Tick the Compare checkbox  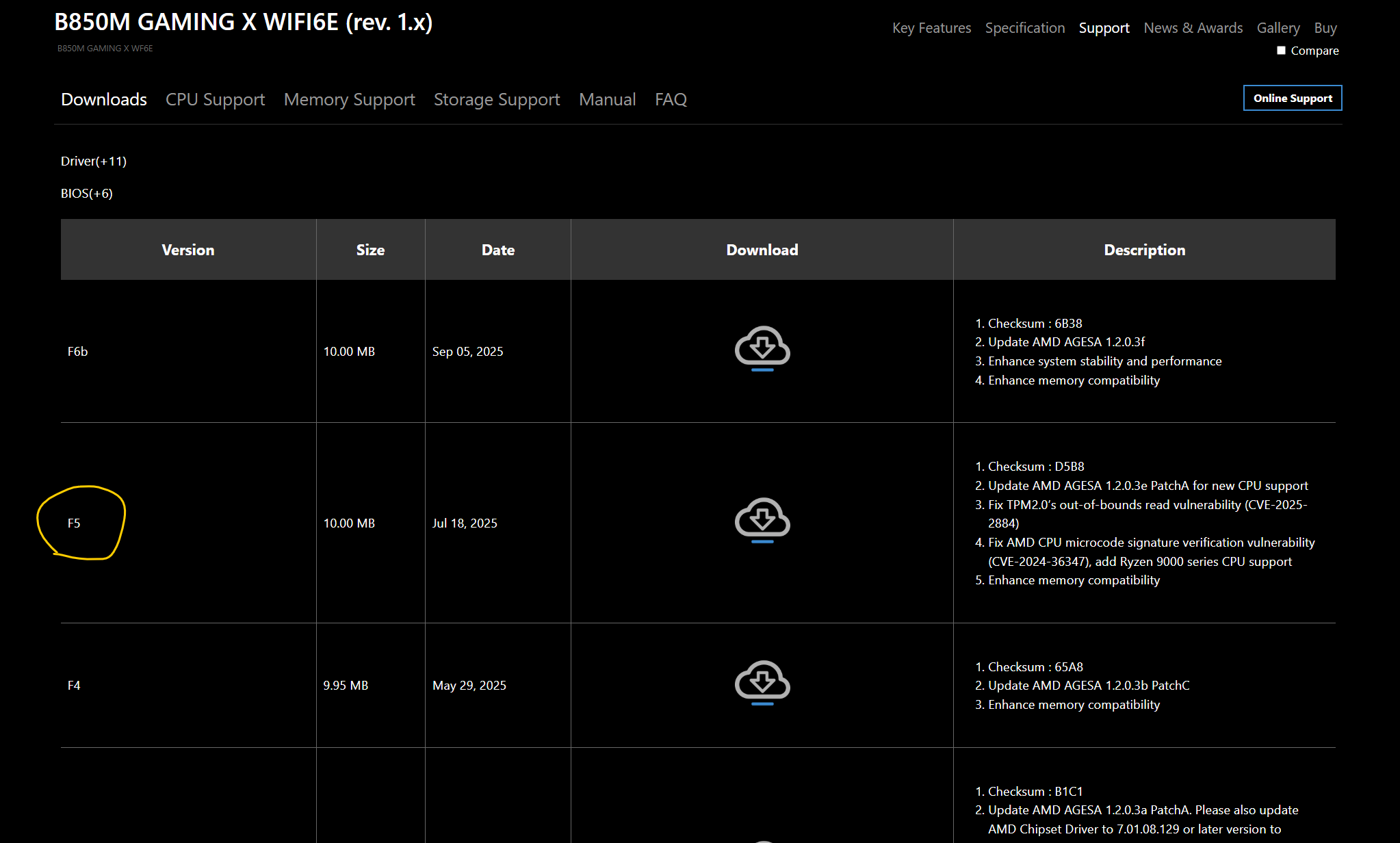click(x=1281, y=51)
